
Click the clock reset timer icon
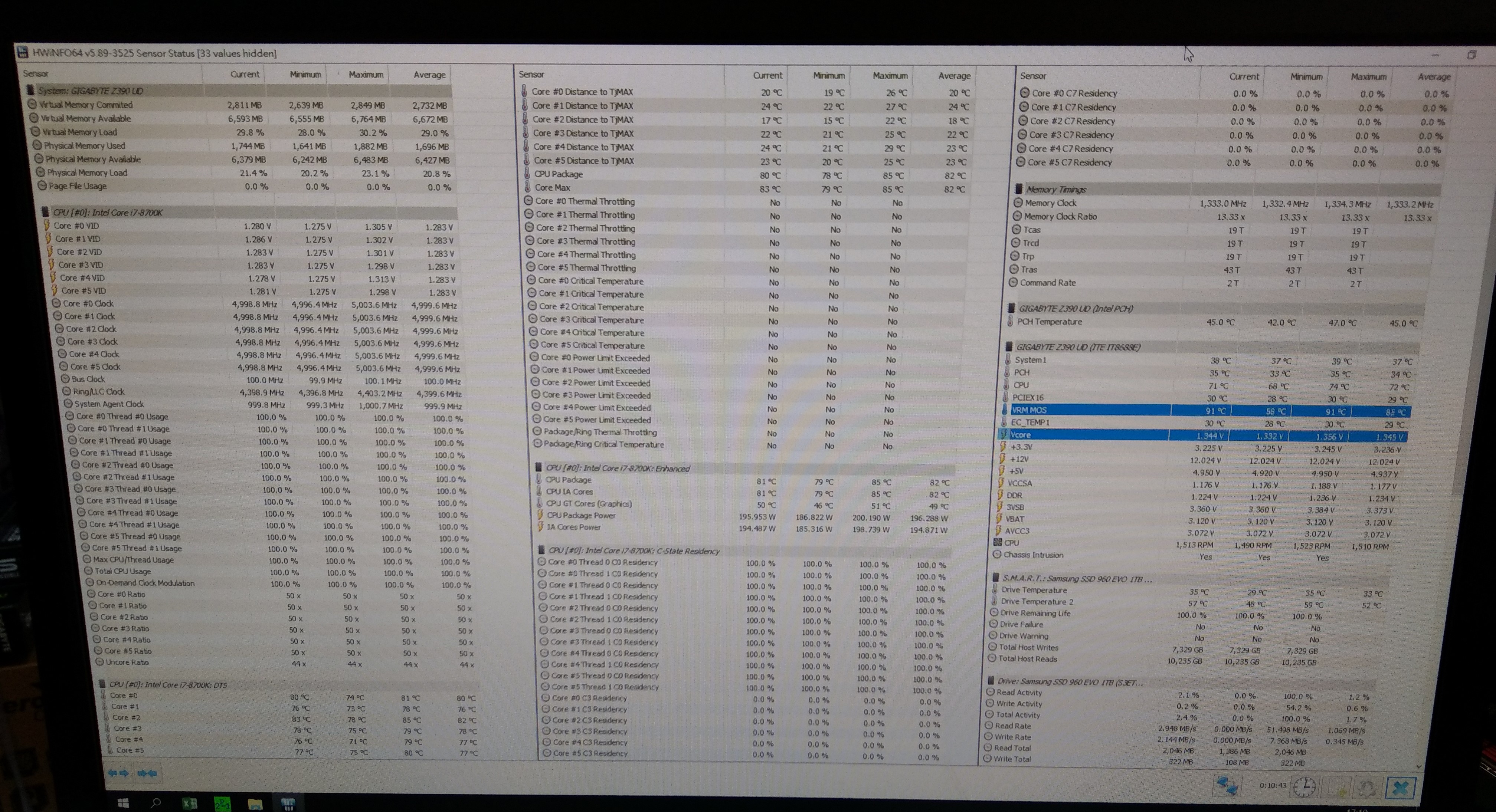pyautogui.click(x=1305, y=787)
